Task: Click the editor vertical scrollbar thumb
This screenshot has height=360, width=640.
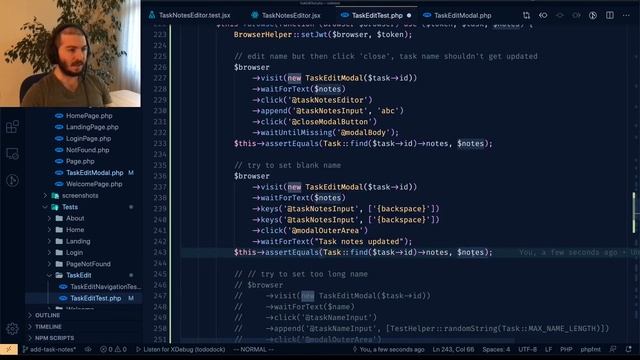Action: click(x=634, y=212)
